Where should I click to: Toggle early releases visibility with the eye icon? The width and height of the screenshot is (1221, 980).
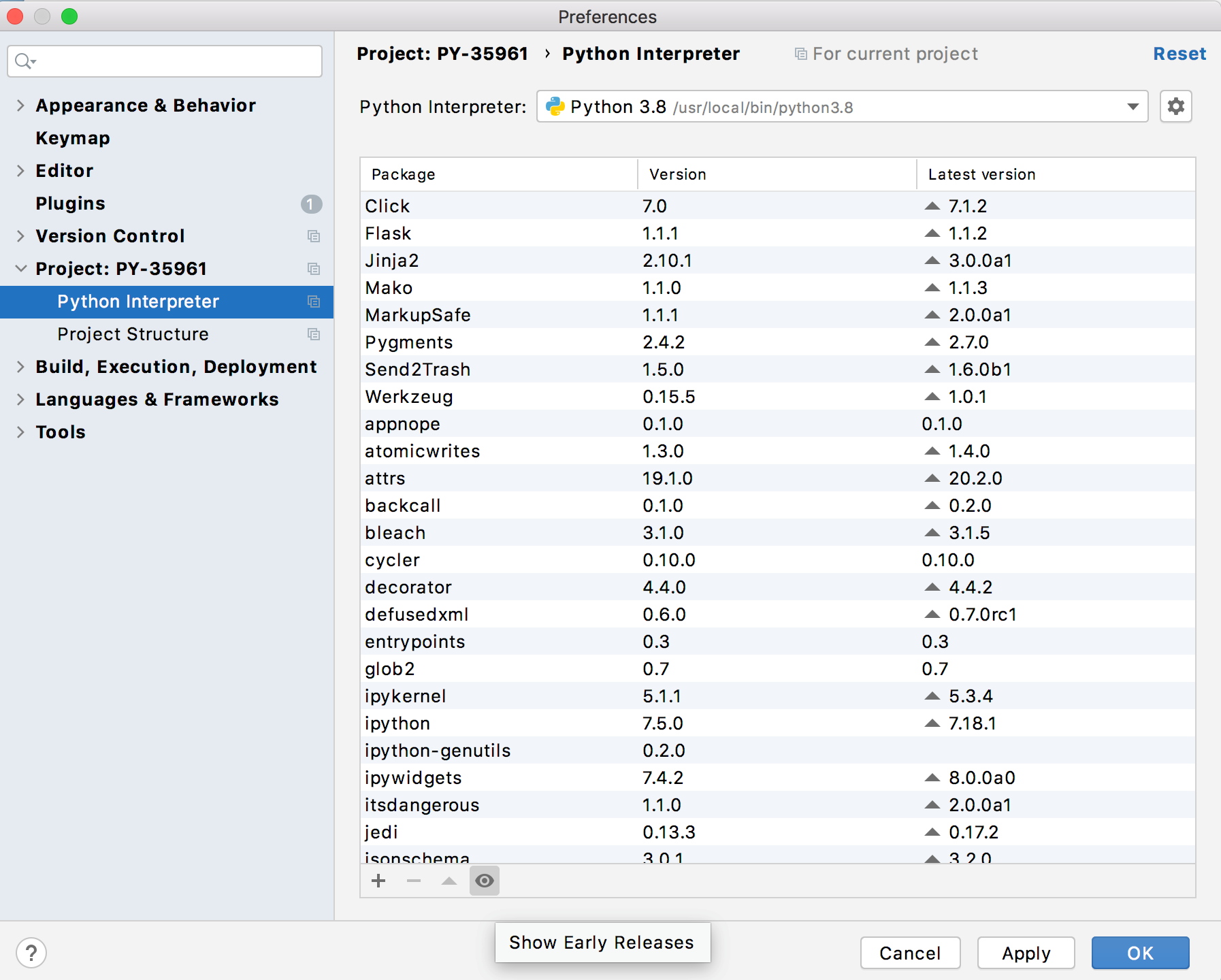point(485,881)
